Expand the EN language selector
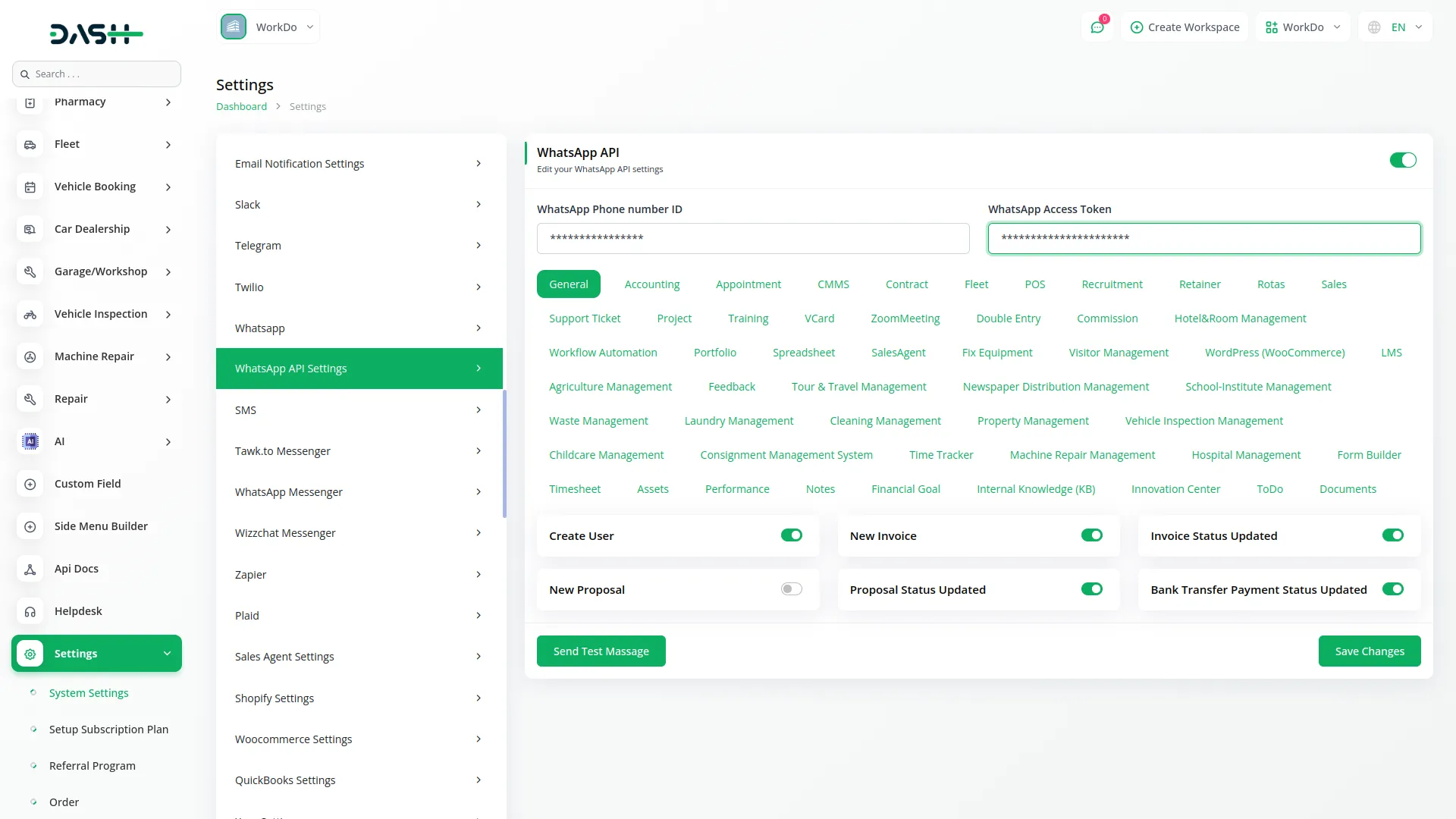The height and width of the screenshot is (819, 1456). click(1395, 27)
